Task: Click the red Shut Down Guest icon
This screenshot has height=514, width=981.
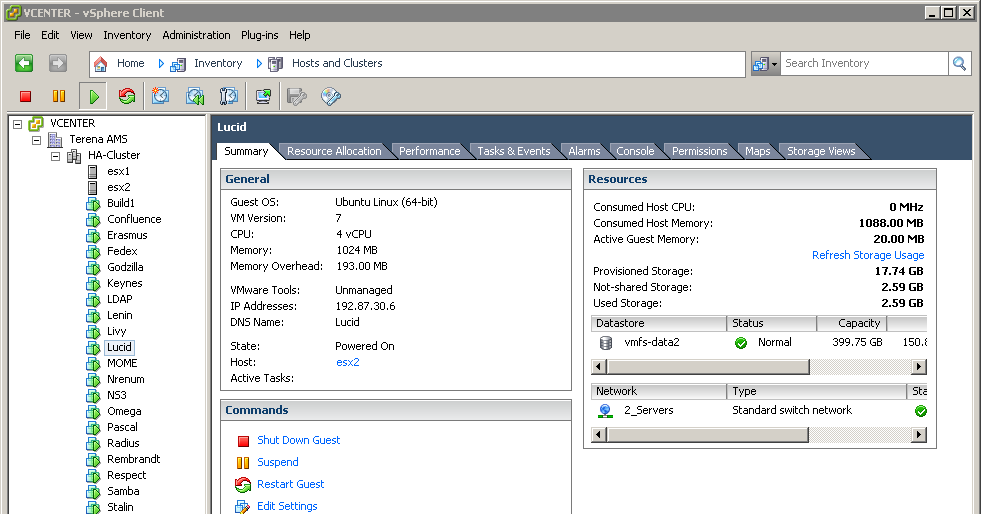Action: tap(243, 441)
